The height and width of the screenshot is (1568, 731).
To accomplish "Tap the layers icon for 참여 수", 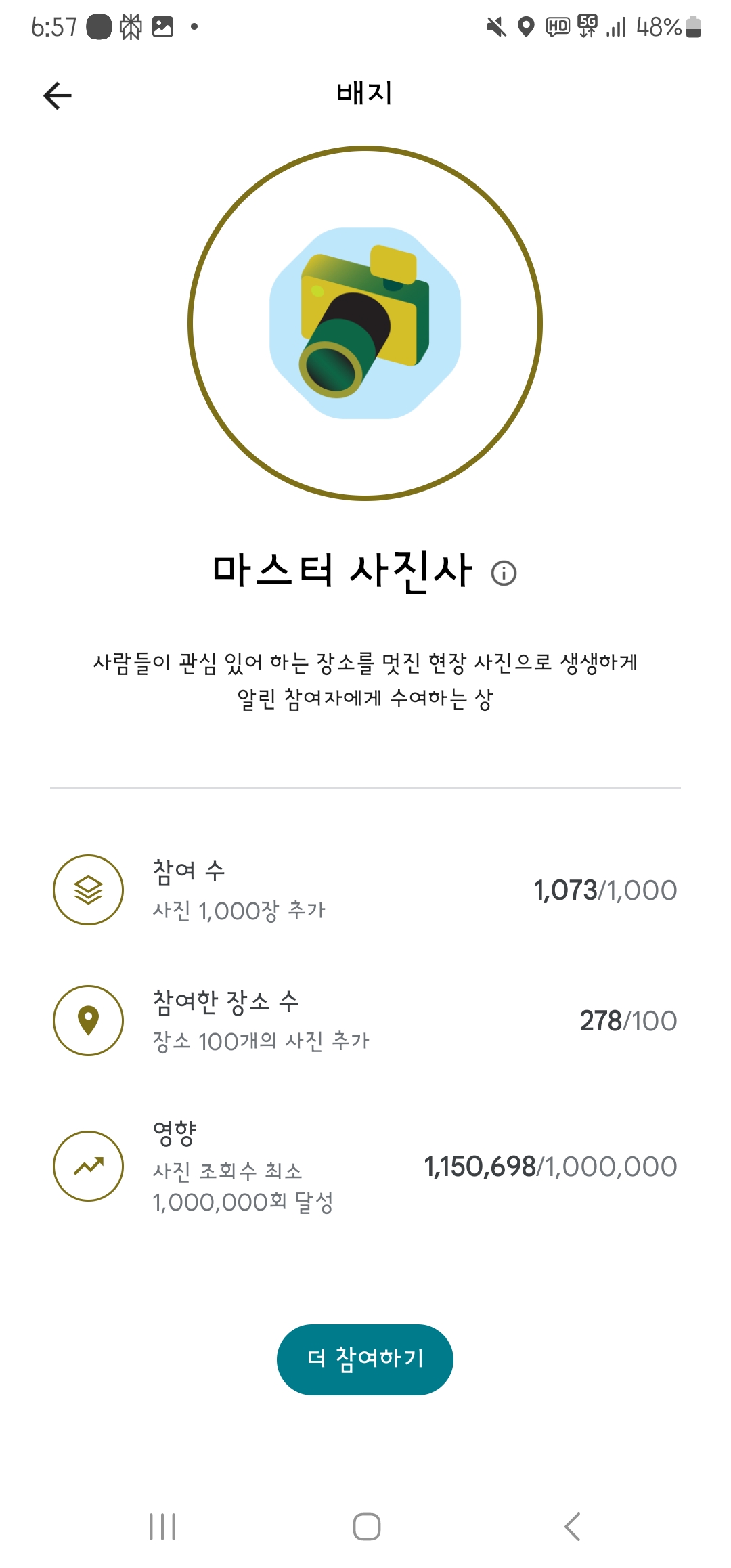I will (88, 890).
